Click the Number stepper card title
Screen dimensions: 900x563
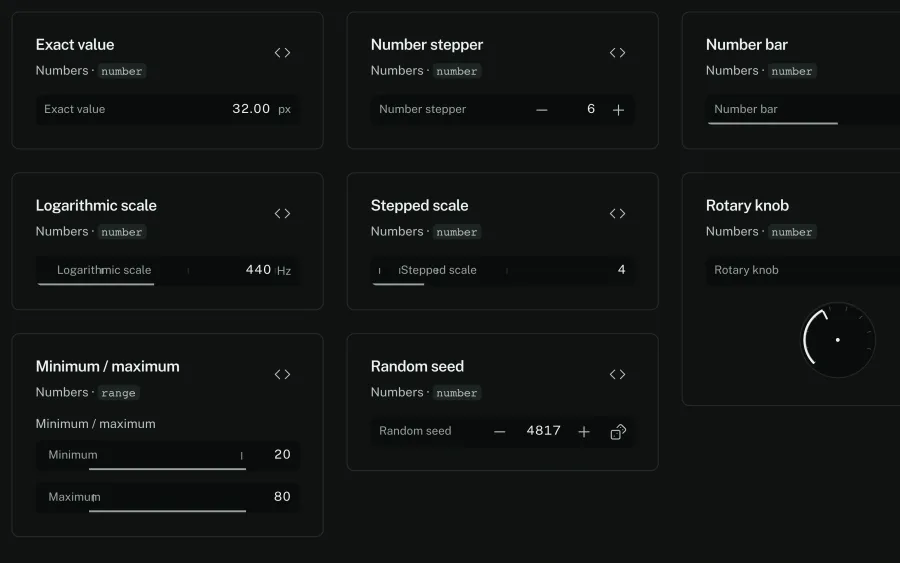[426, 45]
